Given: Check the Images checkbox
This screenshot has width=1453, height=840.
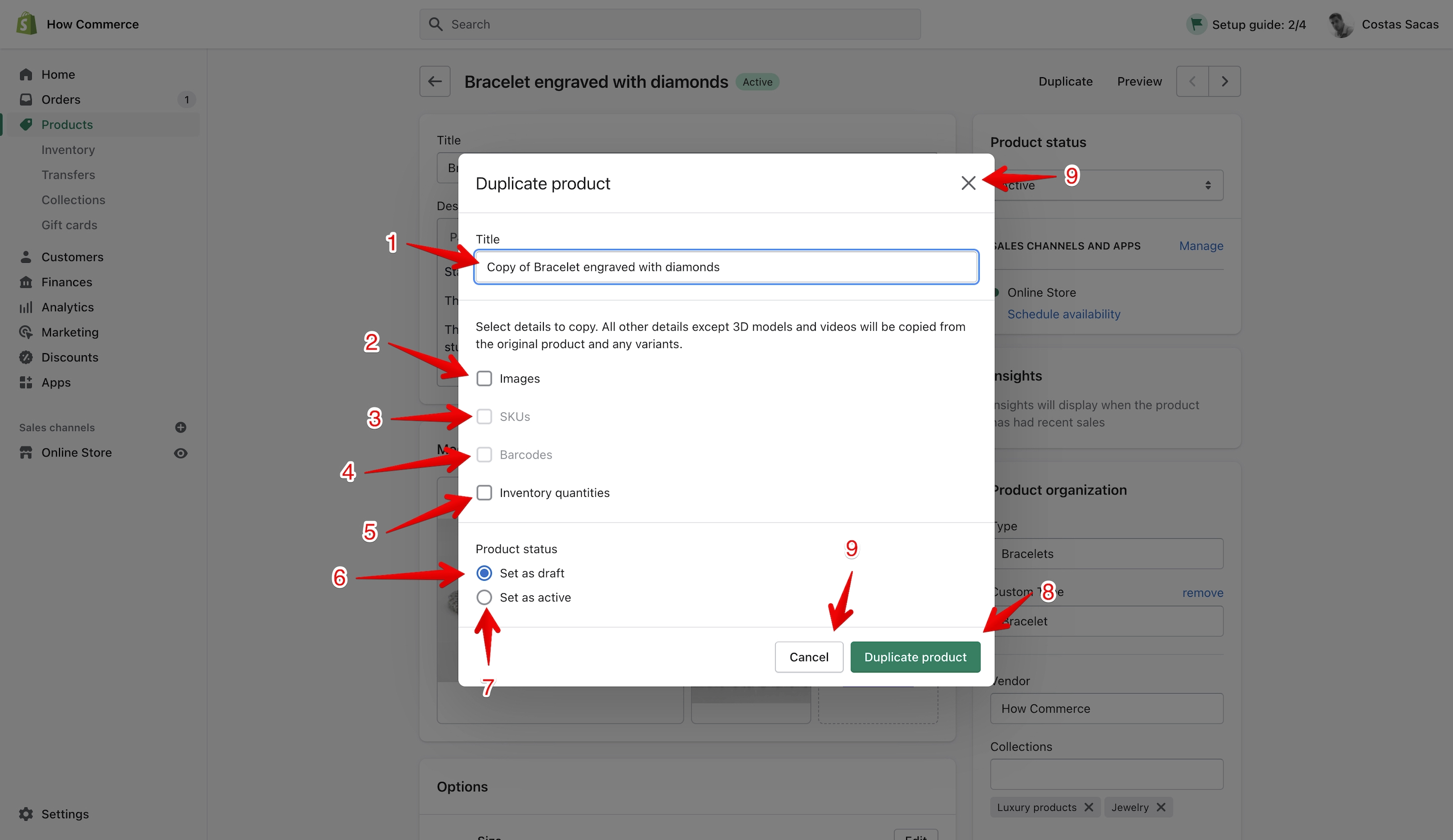Looking at the screenshot, I should [x=484, y=378].
